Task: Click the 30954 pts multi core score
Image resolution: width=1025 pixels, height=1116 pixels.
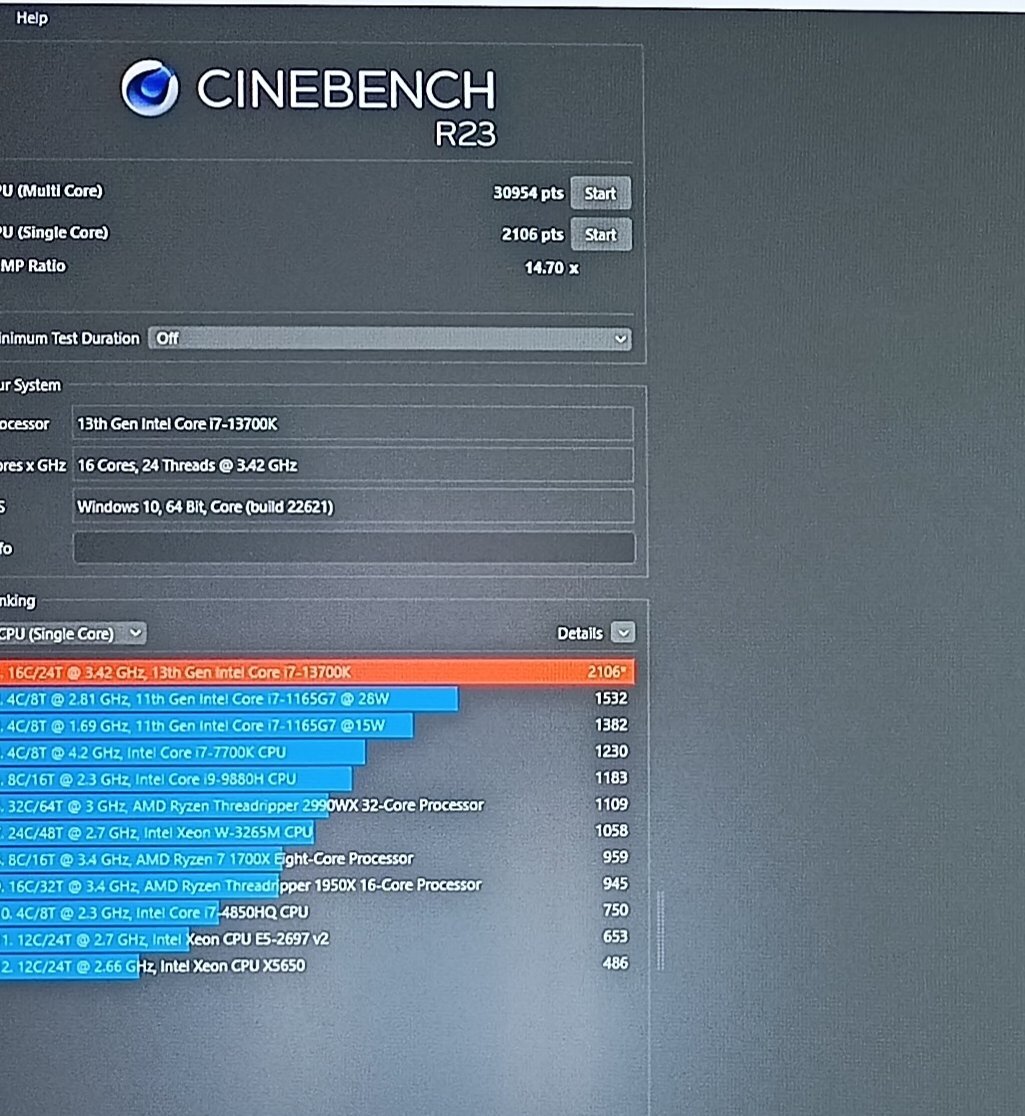Action: tap(528, 193)
